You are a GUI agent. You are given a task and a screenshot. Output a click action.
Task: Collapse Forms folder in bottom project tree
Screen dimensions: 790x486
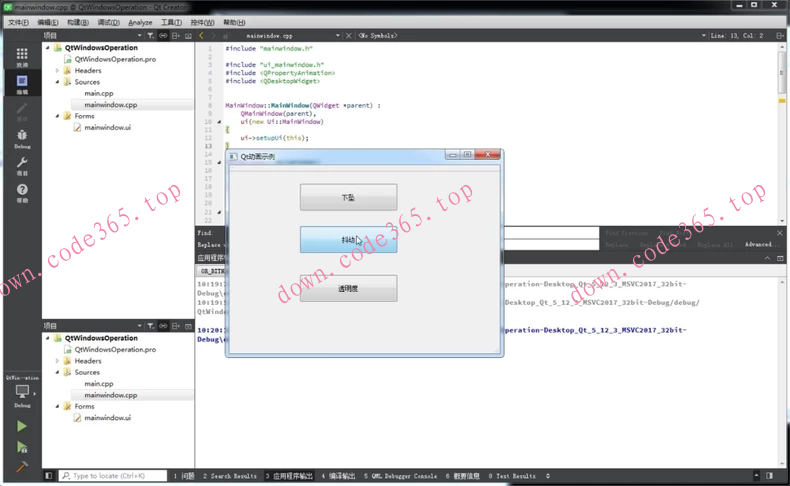[x=58, y=407]
